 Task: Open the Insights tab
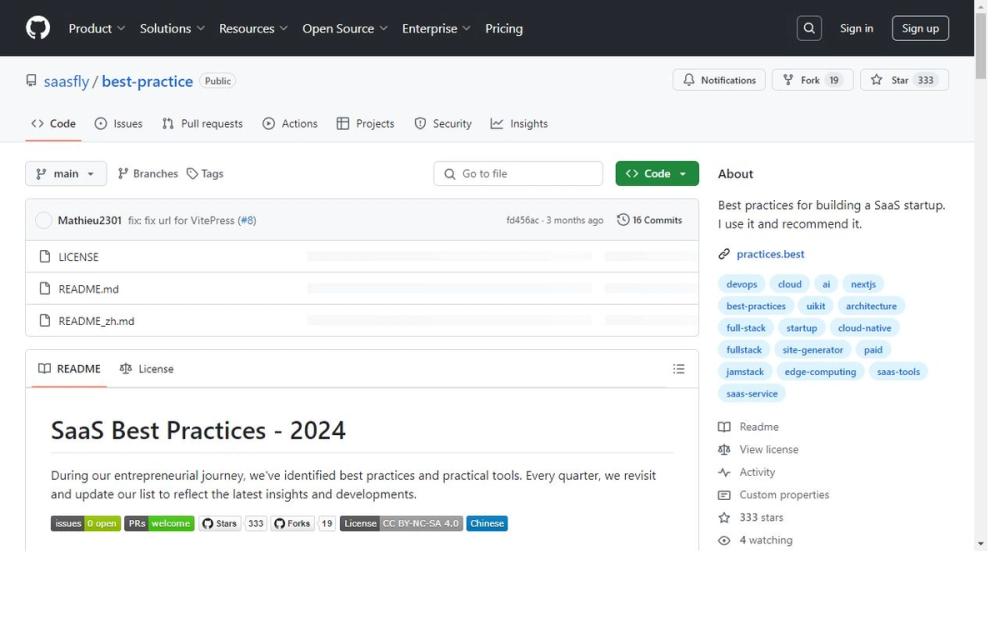click(x=519, y=124)
